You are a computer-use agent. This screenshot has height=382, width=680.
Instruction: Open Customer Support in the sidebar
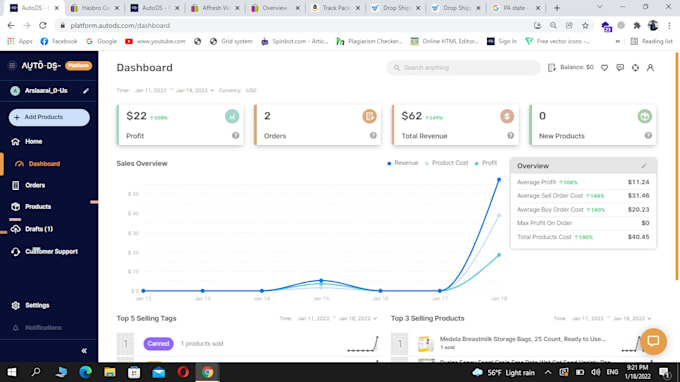[51, 251]
